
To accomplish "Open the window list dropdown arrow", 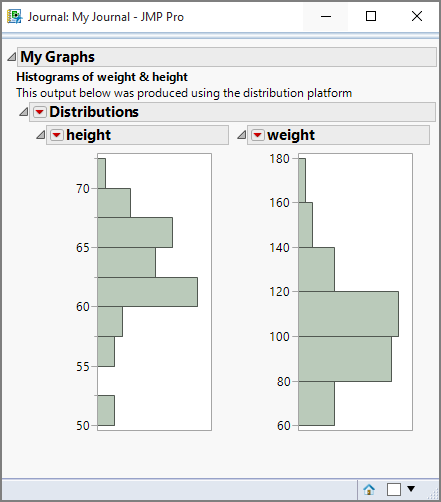I will click(411, 489).
